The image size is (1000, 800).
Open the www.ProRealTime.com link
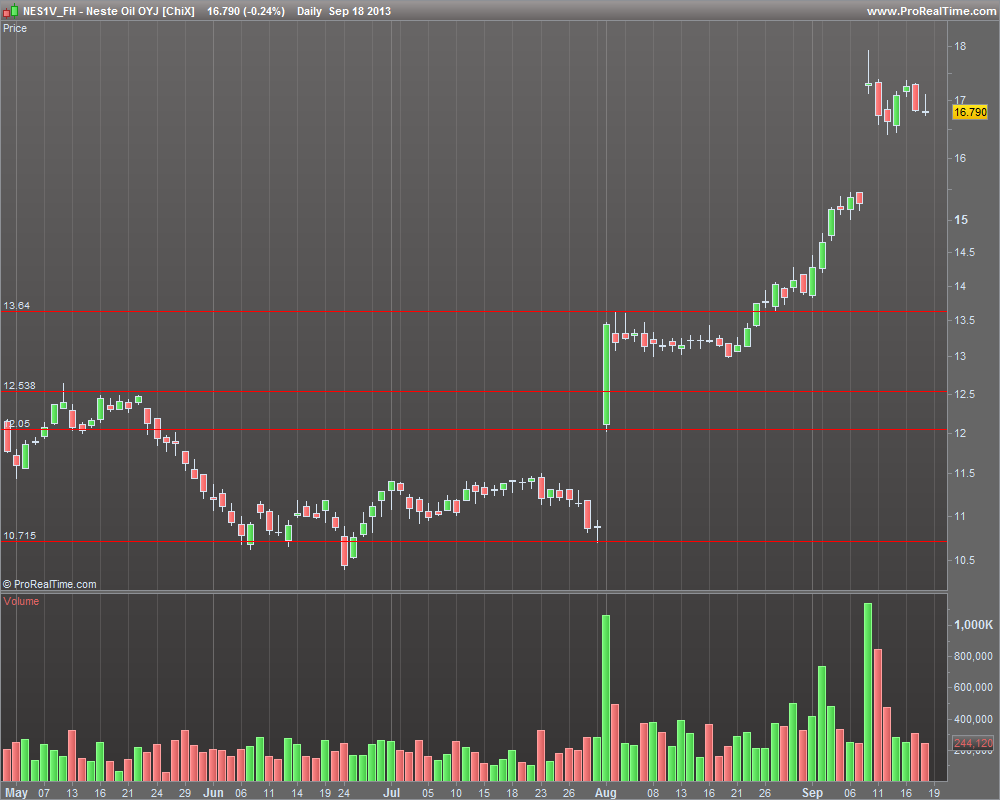click(x=931, y=11)
